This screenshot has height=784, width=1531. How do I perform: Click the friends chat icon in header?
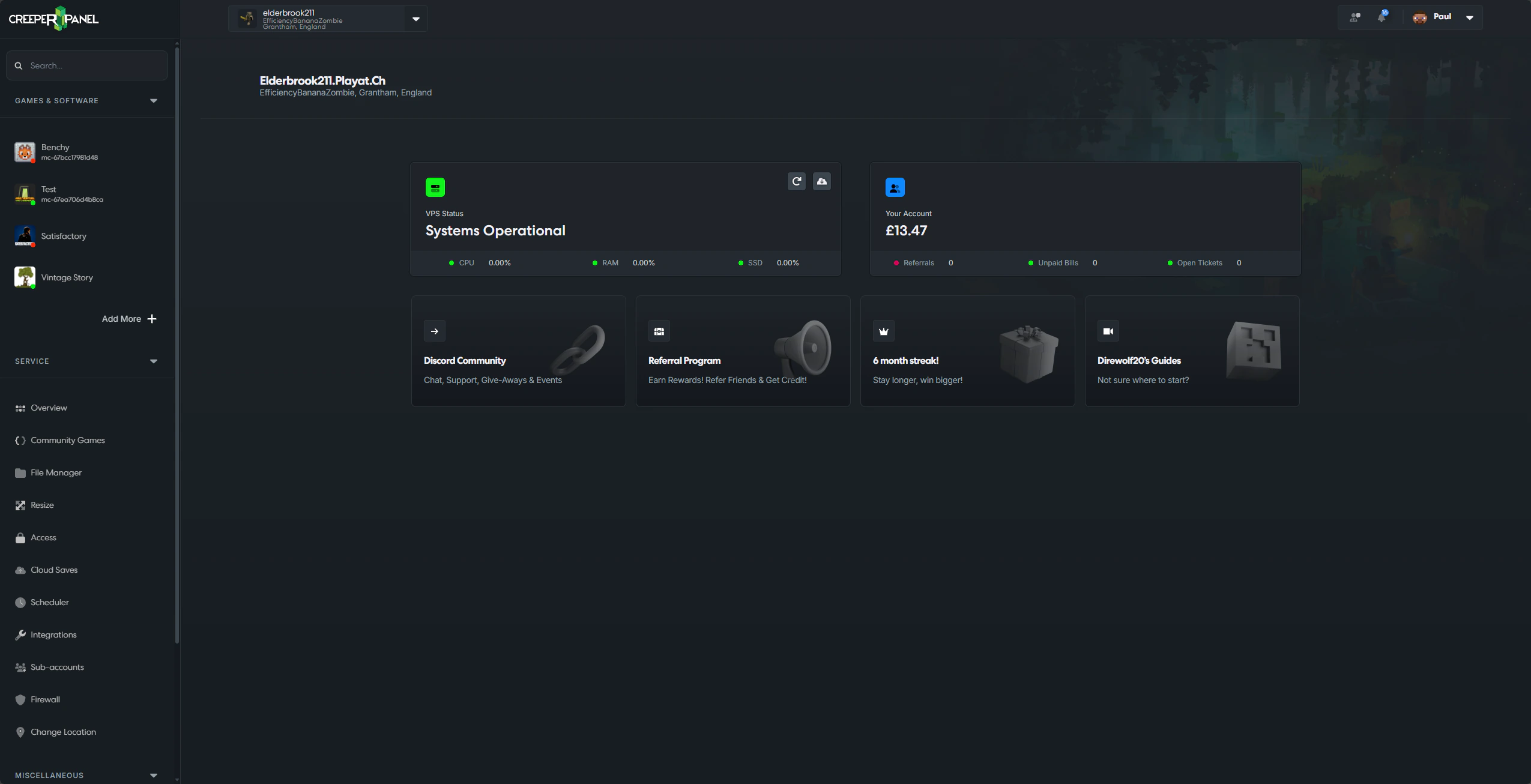1355,17
